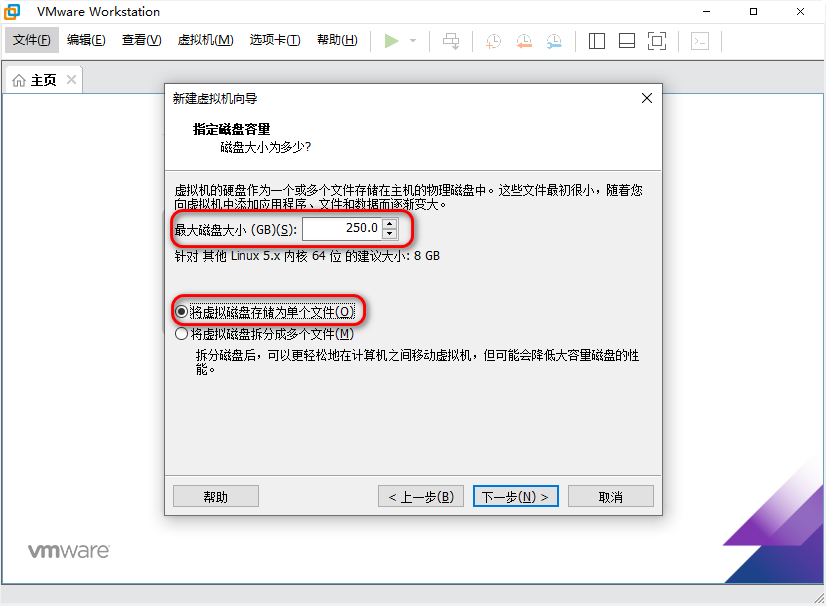Screen dimensions: 826x606
Task: Close the 新建虚拟机向导 dialog
Action: pyautogui.click(x=647, y=98)
